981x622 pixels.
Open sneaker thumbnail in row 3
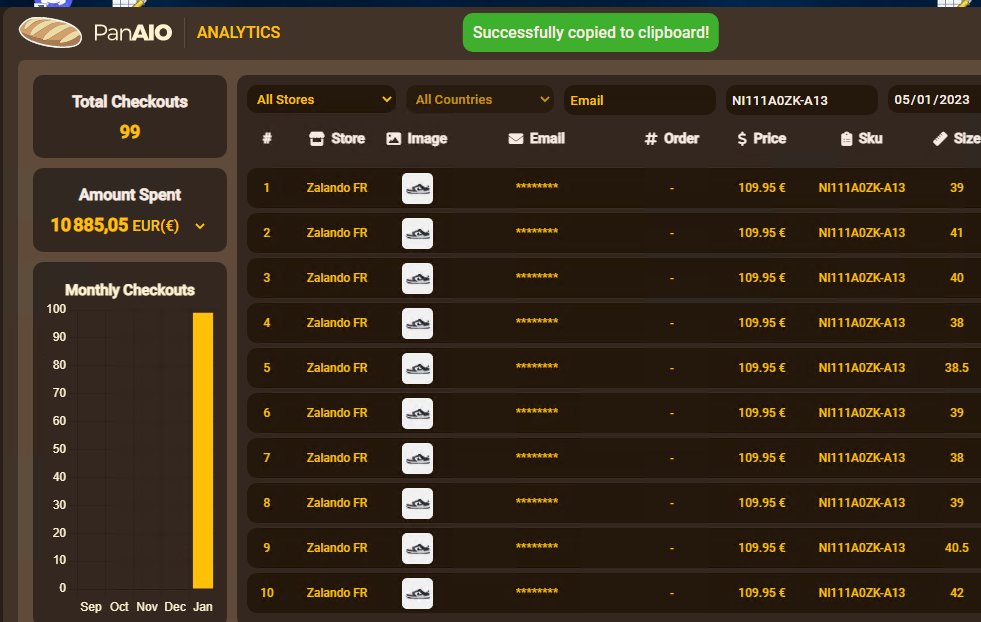click(x=417, y=278)
